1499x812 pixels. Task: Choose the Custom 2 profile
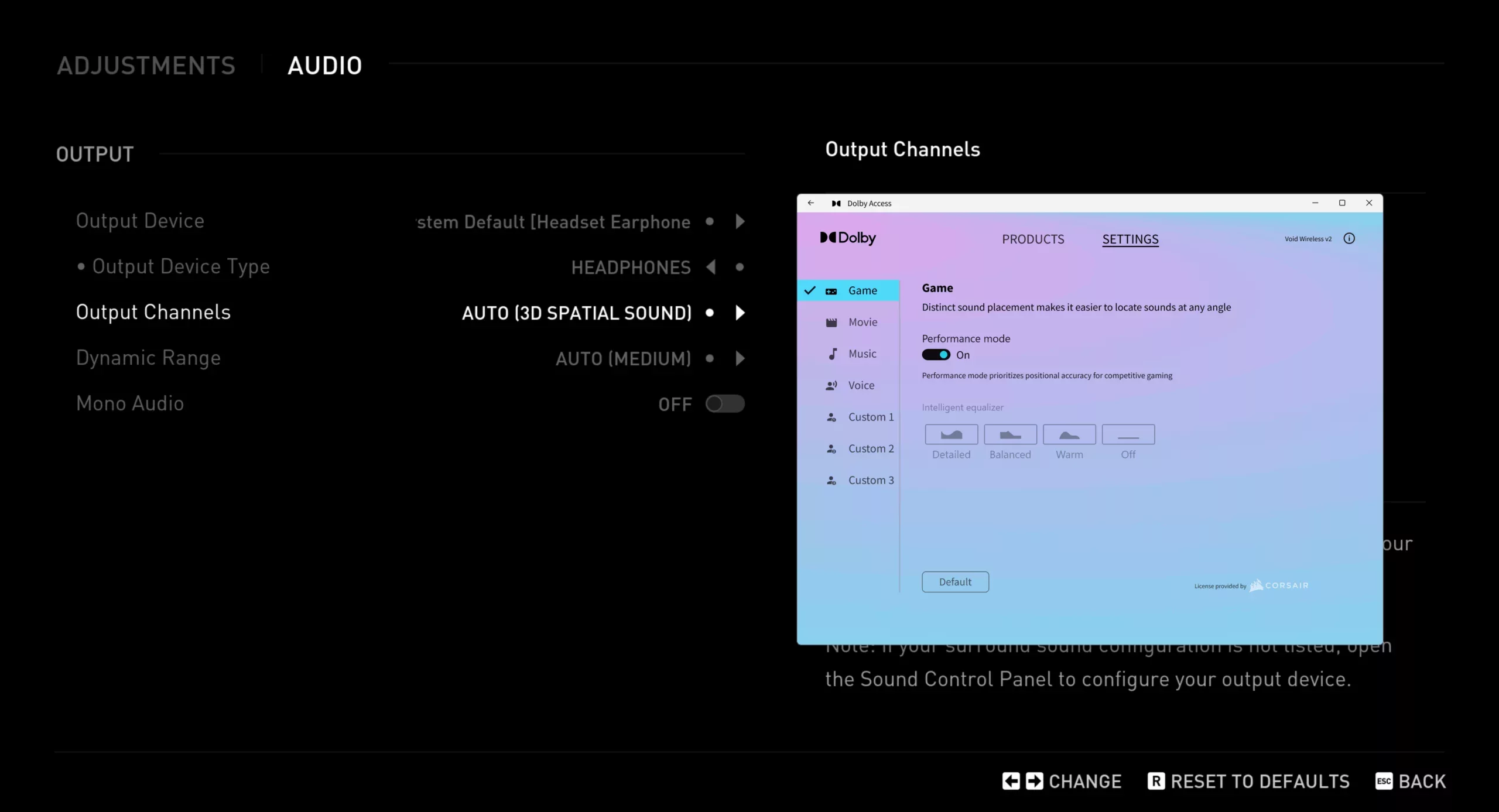point(848,448)
